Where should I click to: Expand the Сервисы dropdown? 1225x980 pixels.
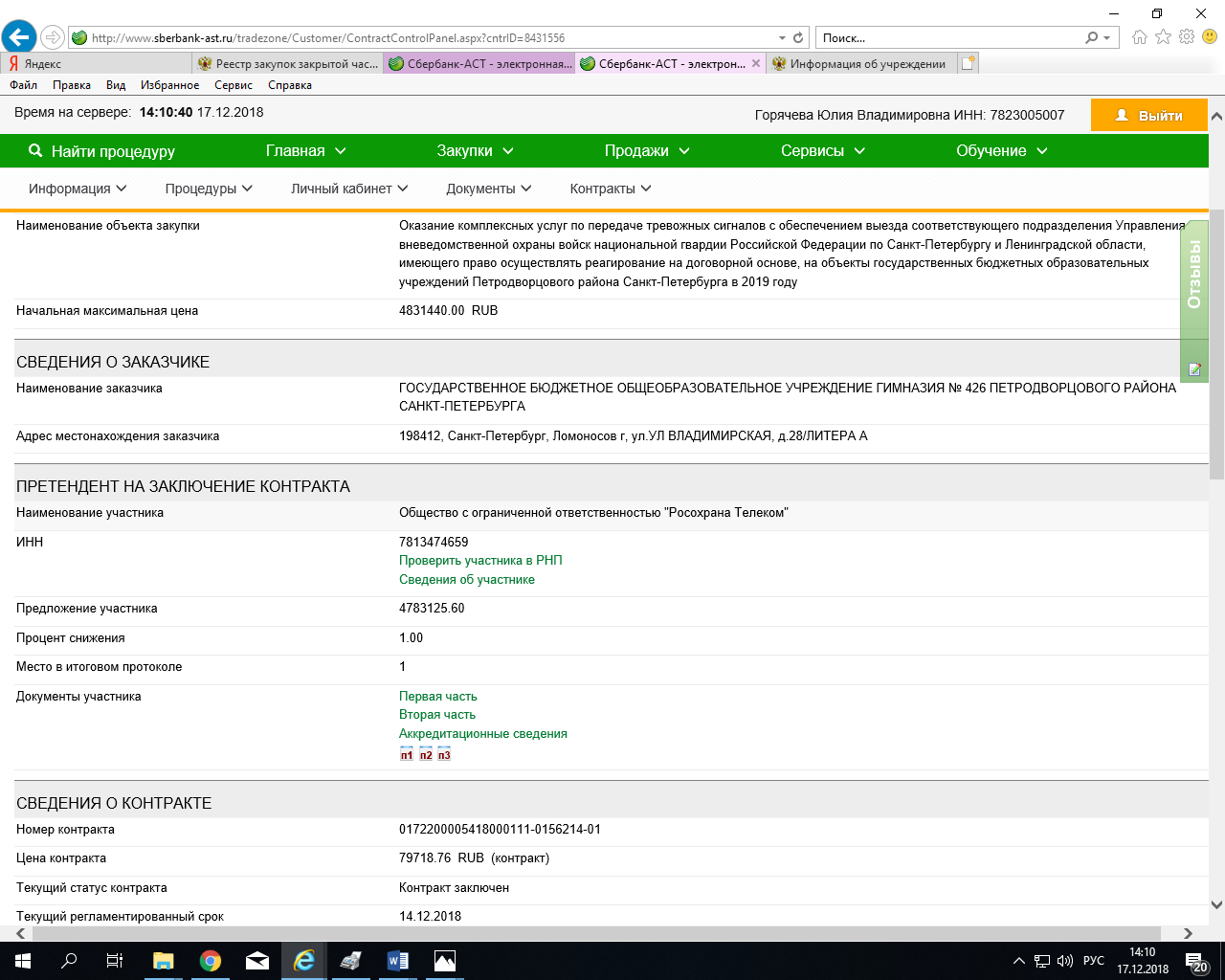click(823, 151)
